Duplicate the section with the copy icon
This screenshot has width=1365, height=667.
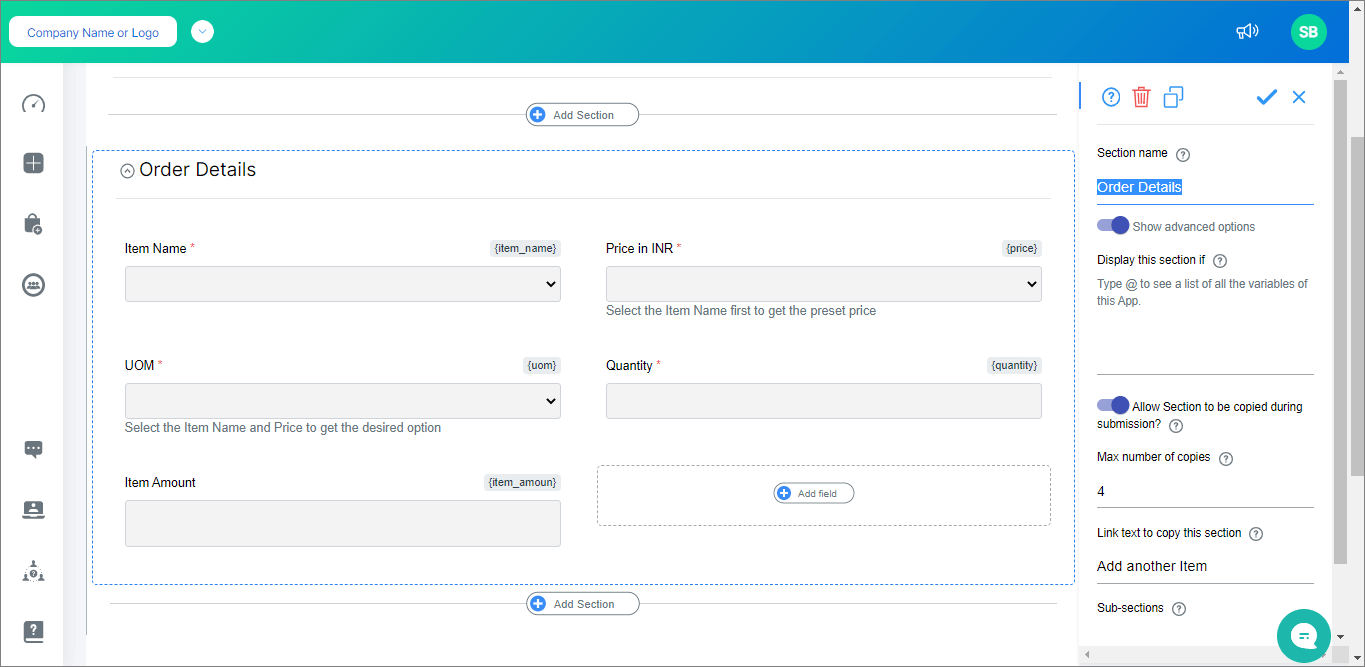coord(1172,97)
